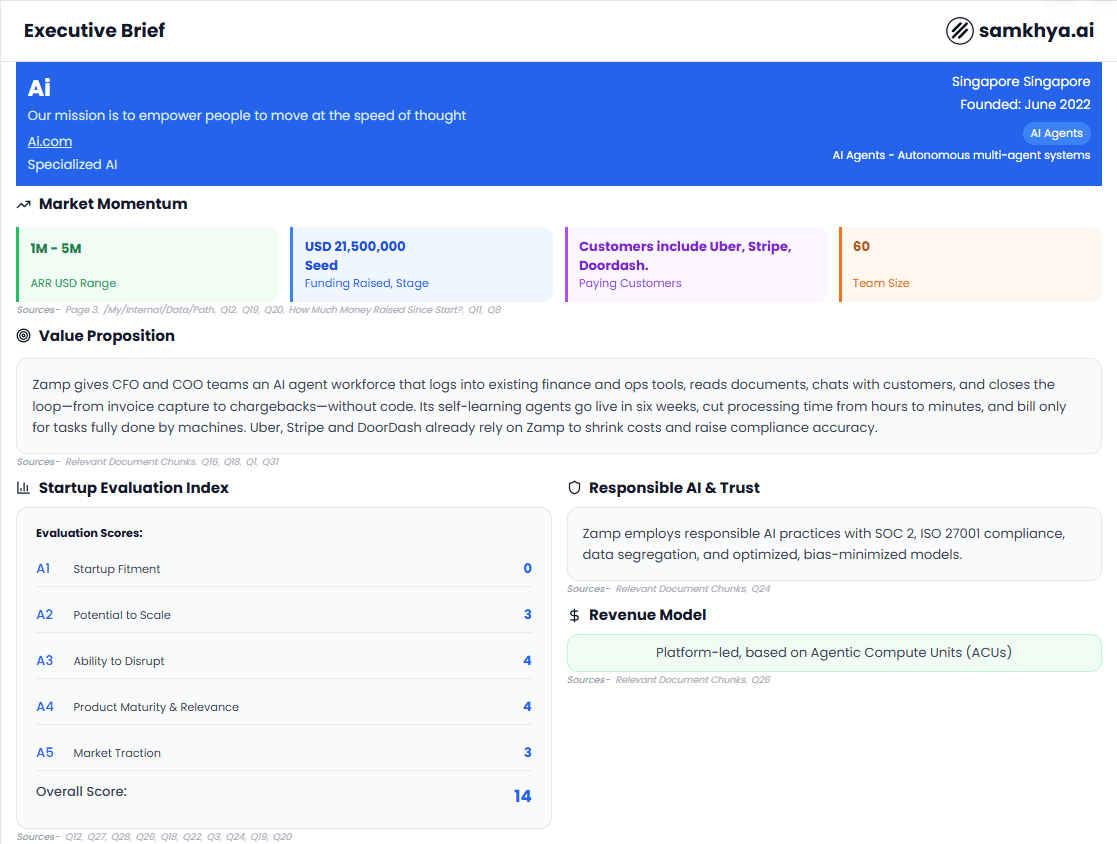Click the Overall Score value 14
This screenshot has width=1117, height=844.
(x=522, y=796)
